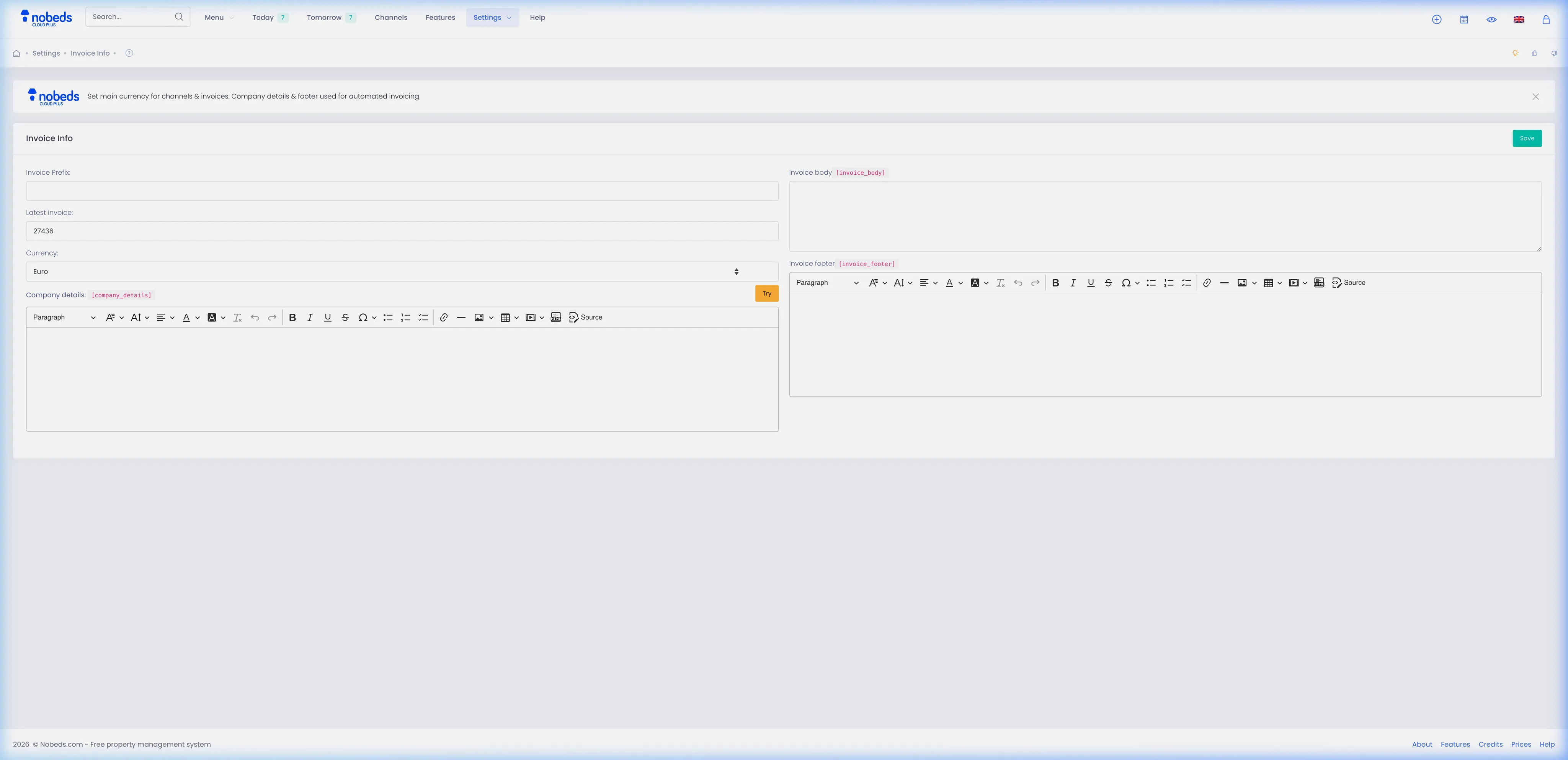Click Strikethrough in Company details editor

tap(345, 317)
